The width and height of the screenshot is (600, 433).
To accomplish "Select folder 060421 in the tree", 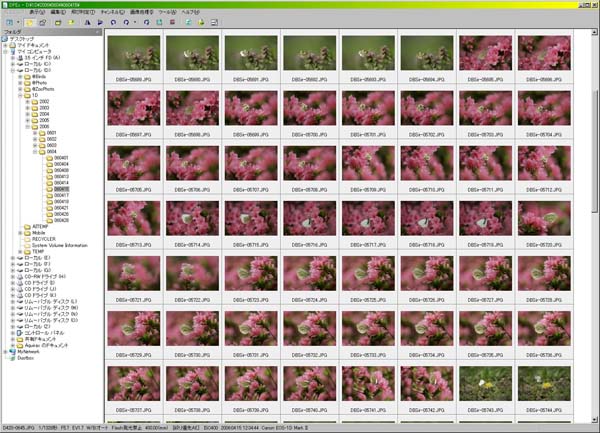I will [x=61, y=208].
